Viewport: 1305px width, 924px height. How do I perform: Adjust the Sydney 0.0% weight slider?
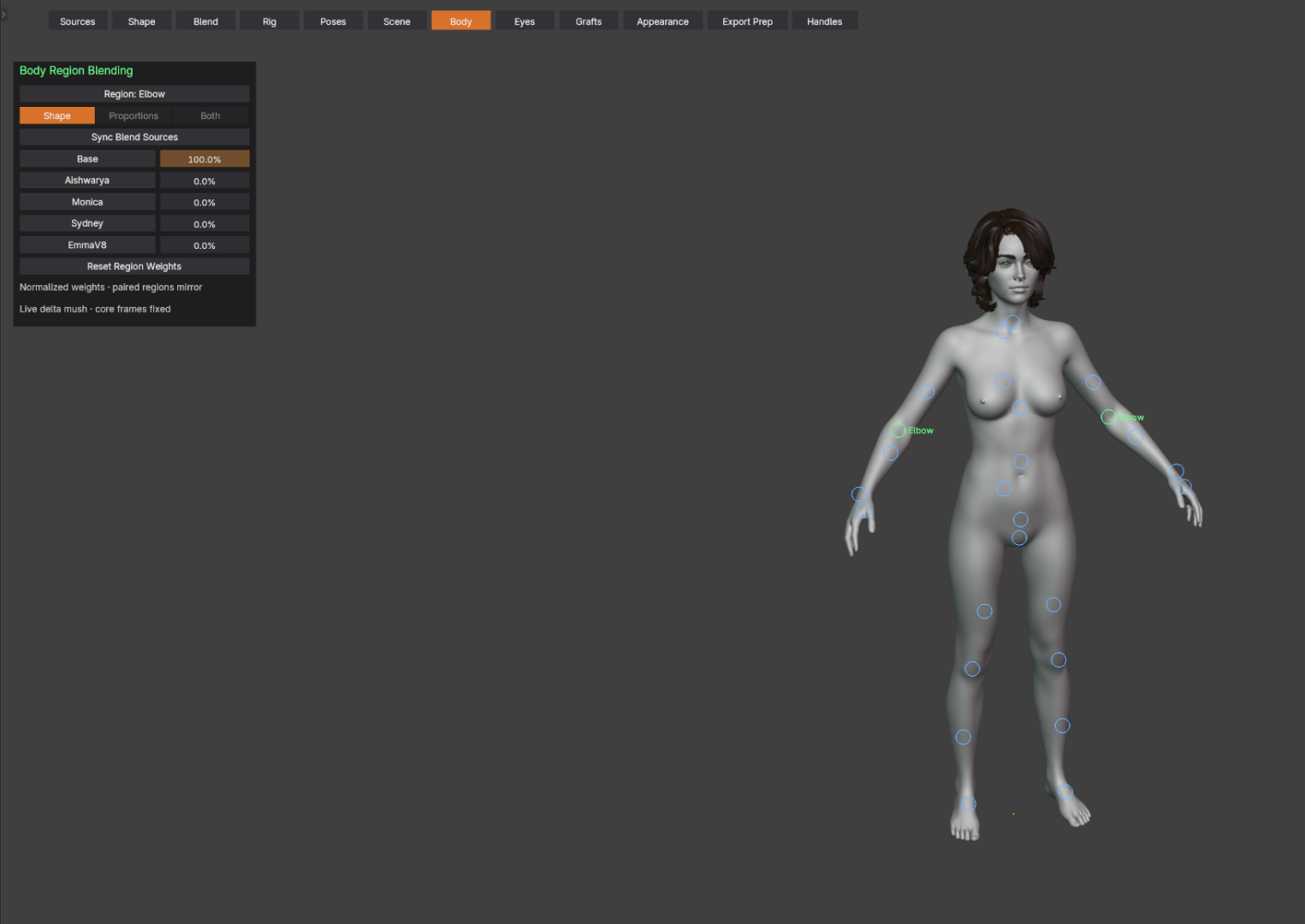click(205, 223)
